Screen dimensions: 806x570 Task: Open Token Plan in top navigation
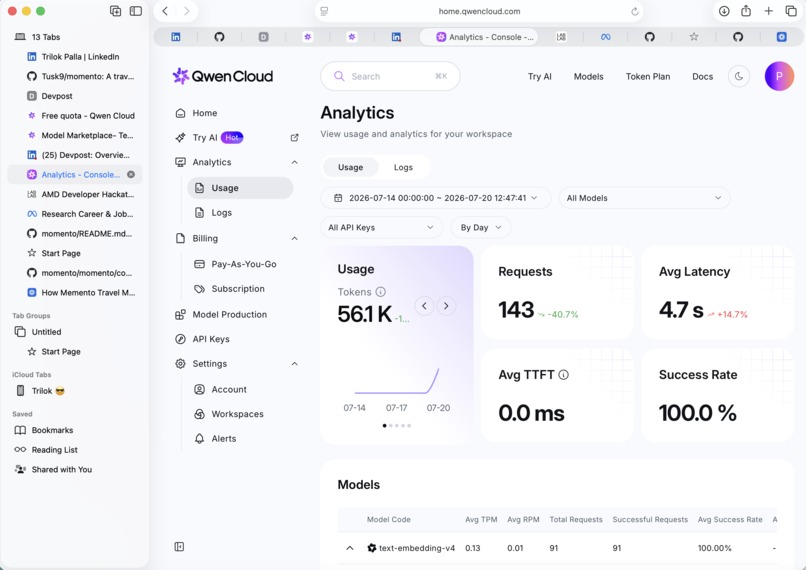click(x=648, y=77)
